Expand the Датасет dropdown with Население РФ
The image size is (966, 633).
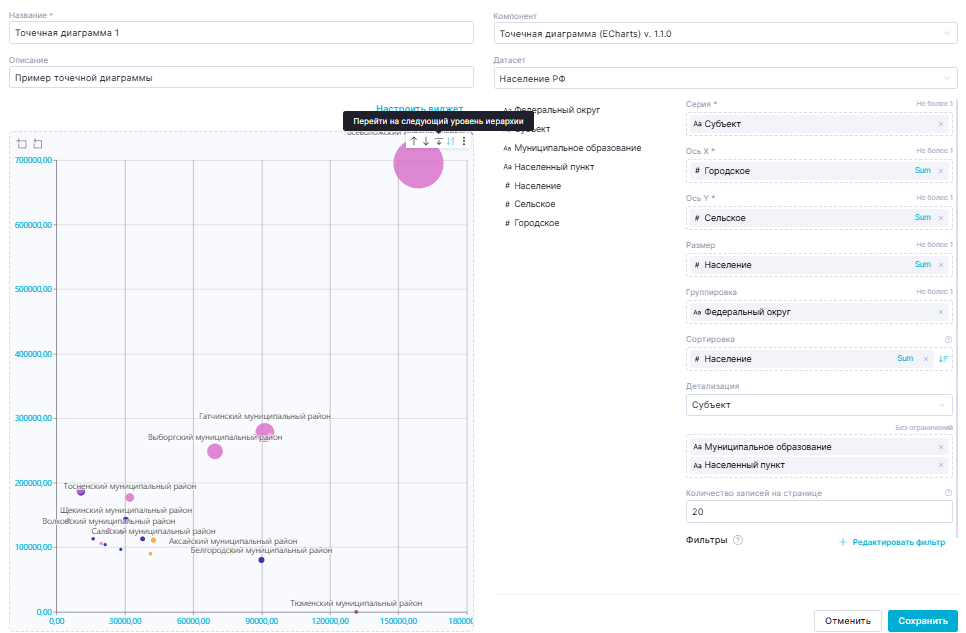pyautogui.click(x=725, y=78)
